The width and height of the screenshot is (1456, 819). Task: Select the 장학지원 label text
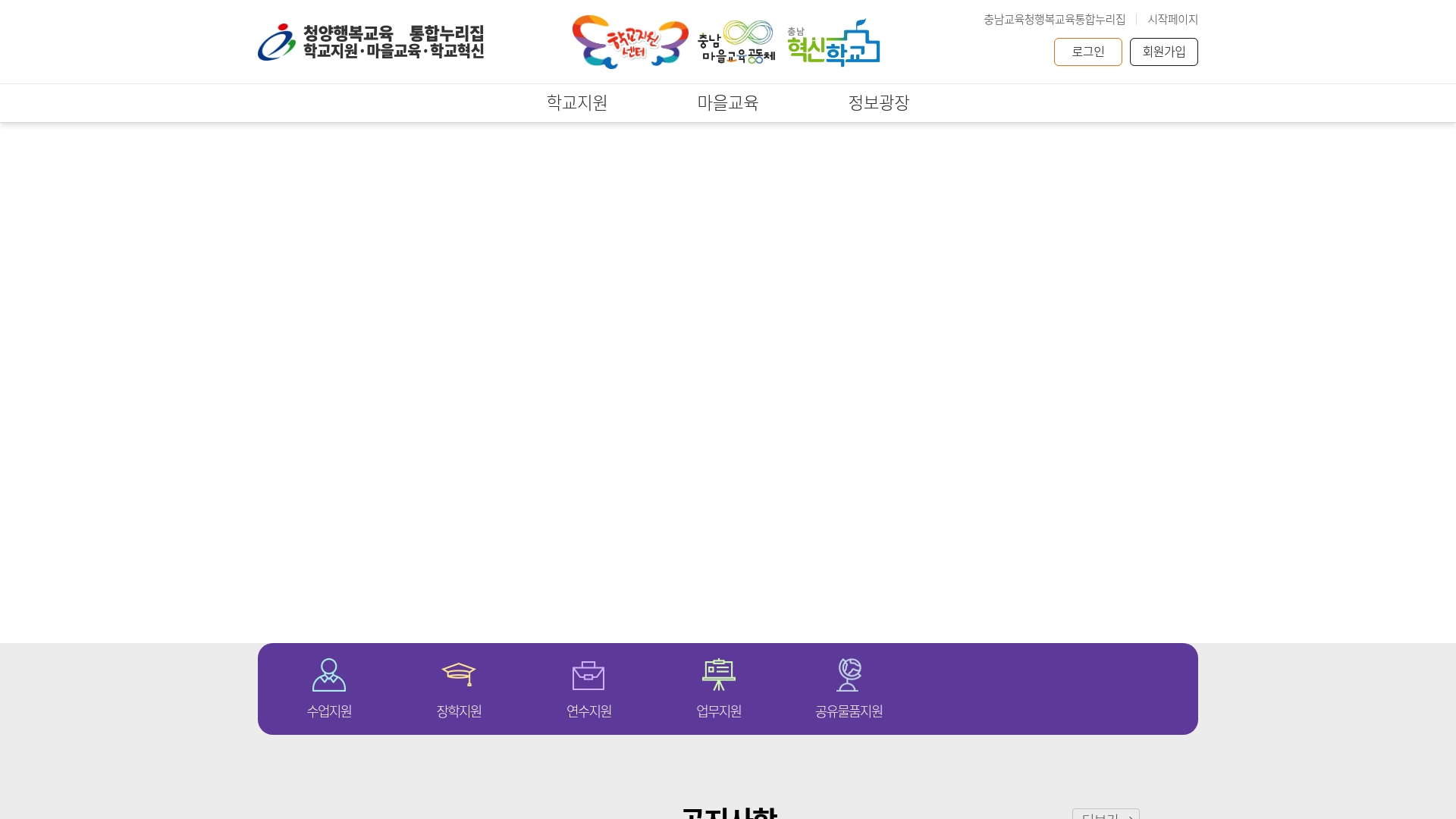(x=459, y=711)
